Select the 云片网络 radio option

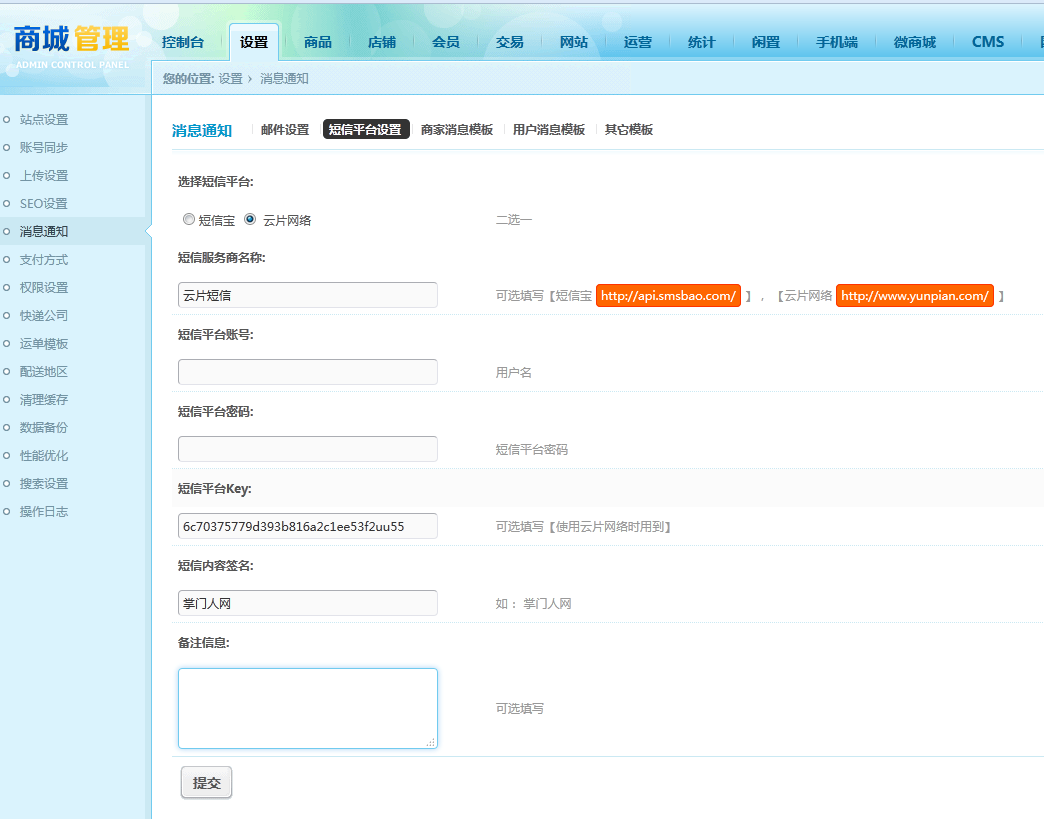tap(250, 219)
